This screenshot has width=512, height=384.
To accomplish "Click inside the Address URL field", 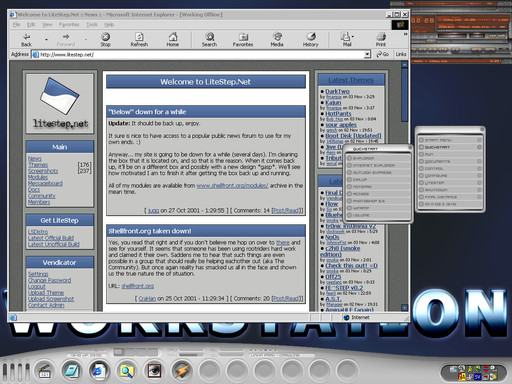I will (200, 54).
